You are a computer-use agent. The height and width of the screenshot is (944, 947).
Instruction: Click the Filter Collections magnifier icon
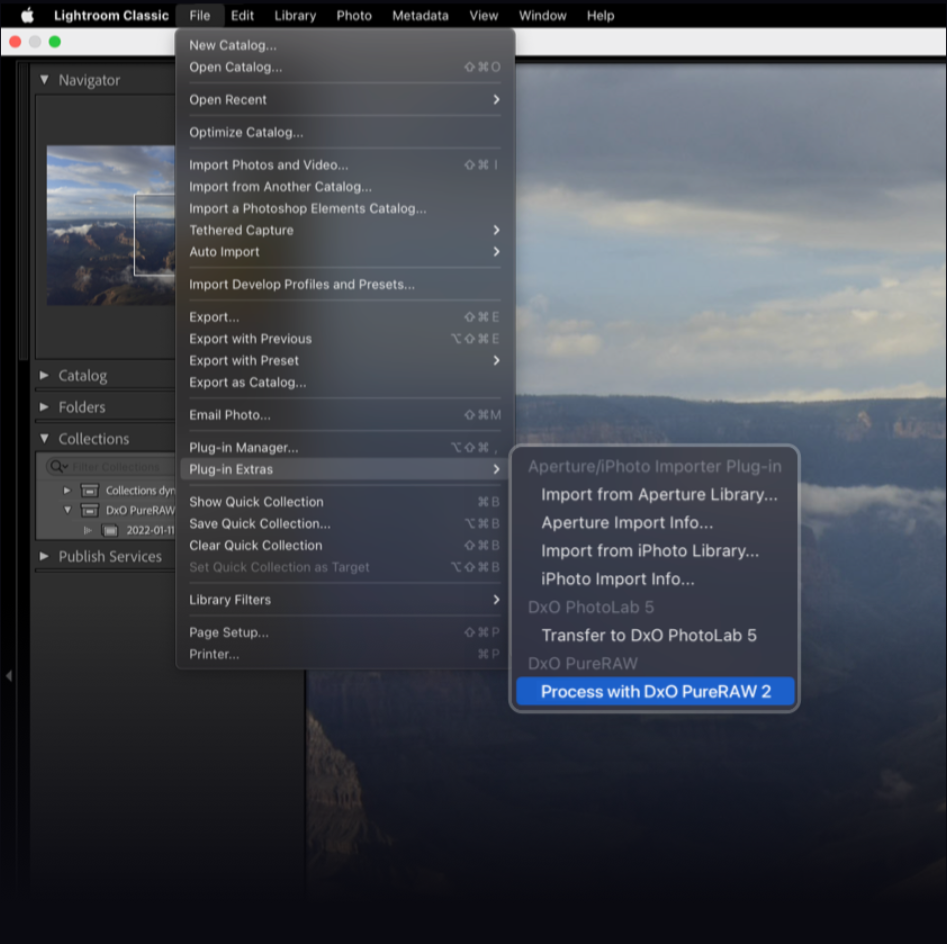coord(58,467)
